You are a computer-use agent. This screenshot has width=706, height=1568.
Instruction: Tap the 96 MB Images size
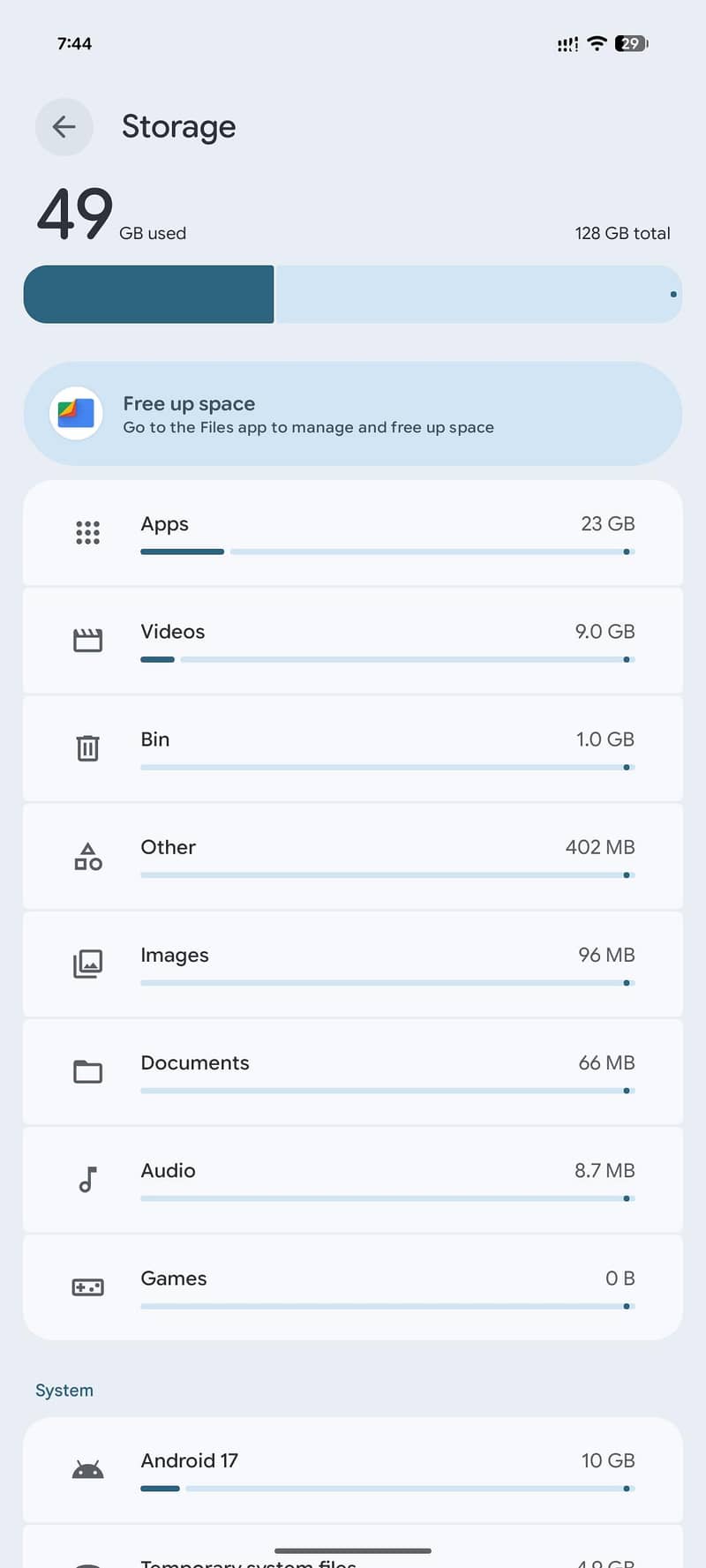click(x=607, y=955)
